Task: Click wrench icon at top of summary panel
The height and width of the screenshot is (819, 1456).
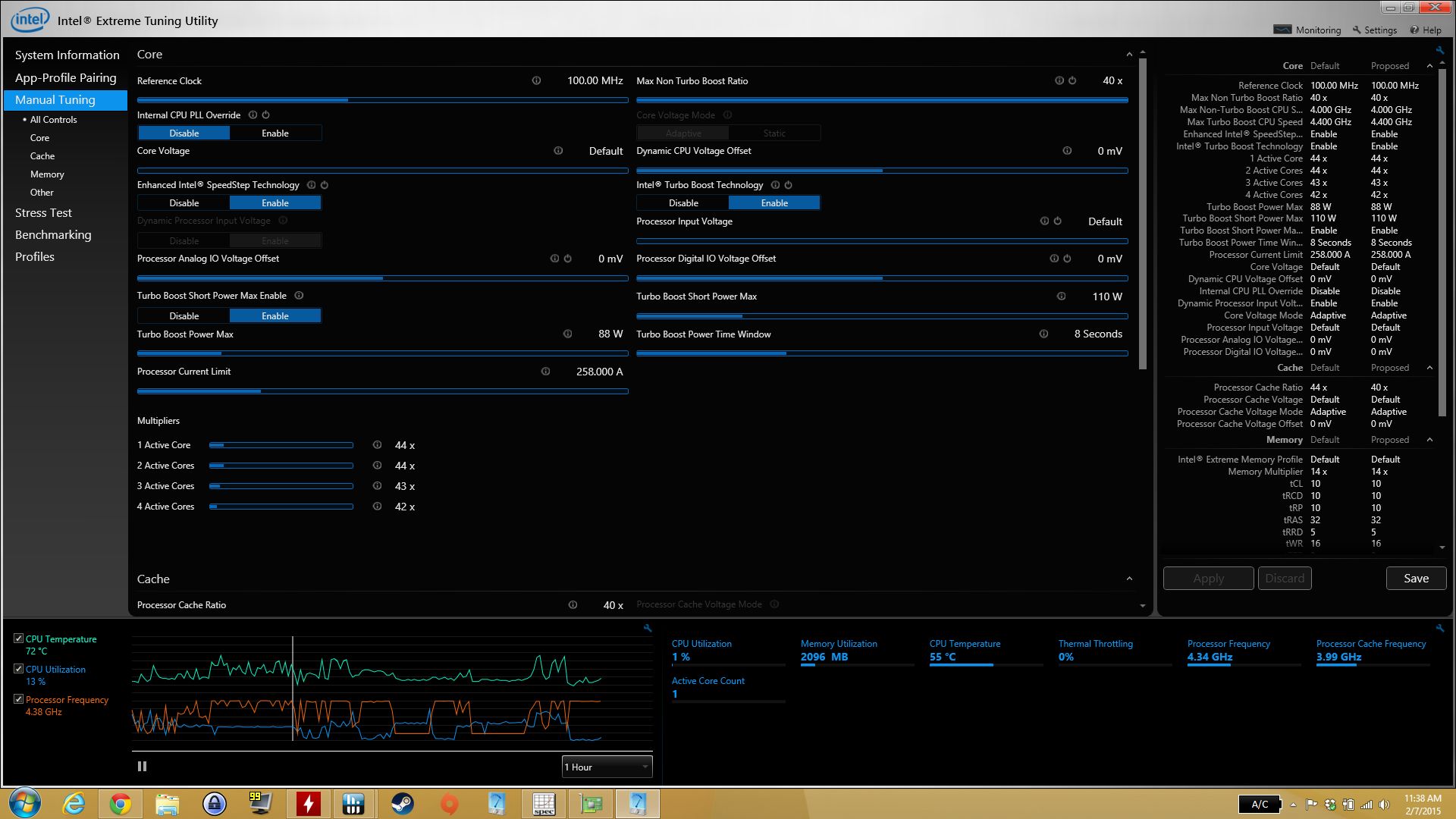Action: pos(1439,51)
